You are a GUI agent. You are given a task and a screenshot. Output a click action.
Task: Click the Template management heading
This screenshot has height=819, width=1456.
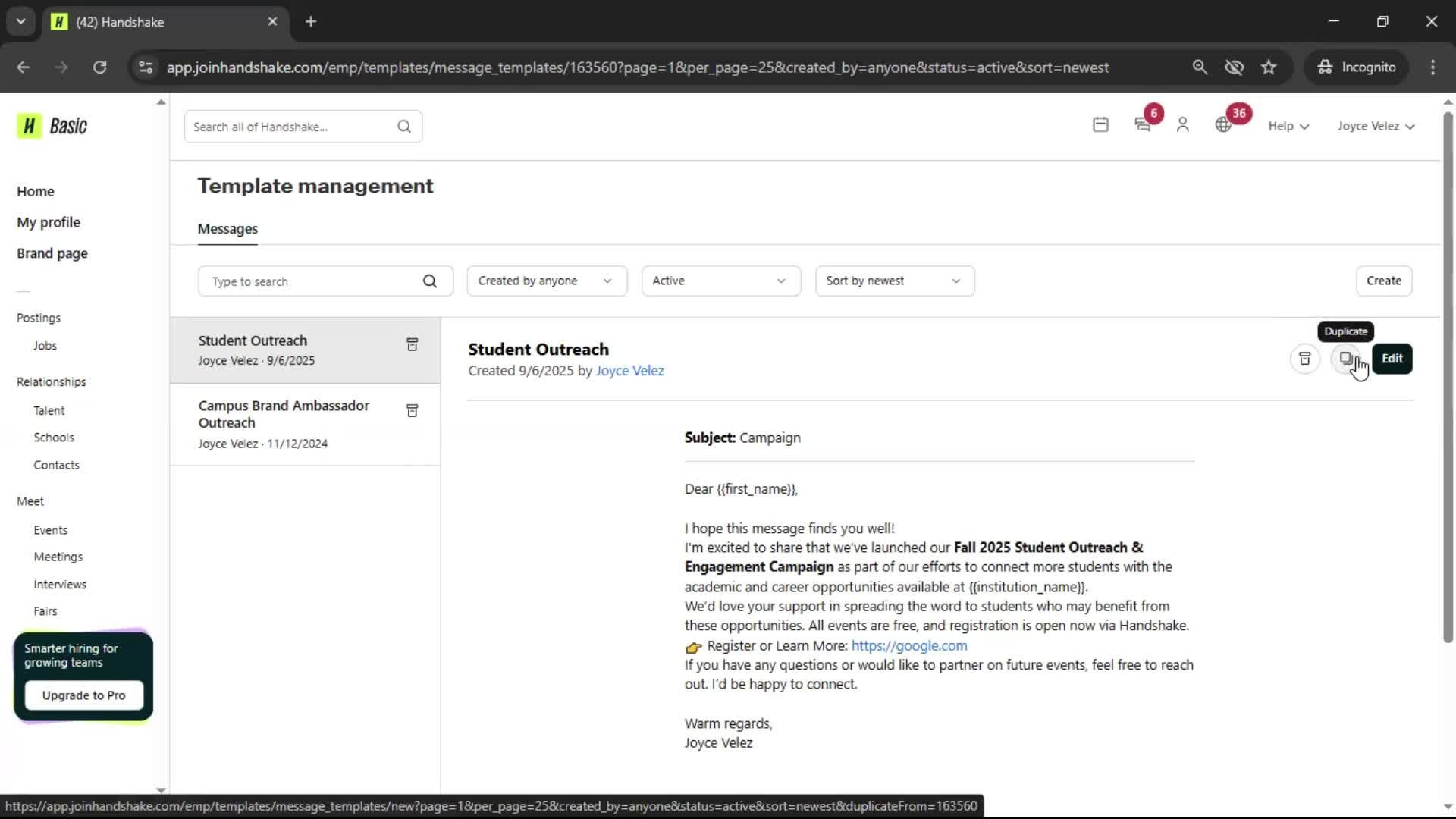point(315,186)
